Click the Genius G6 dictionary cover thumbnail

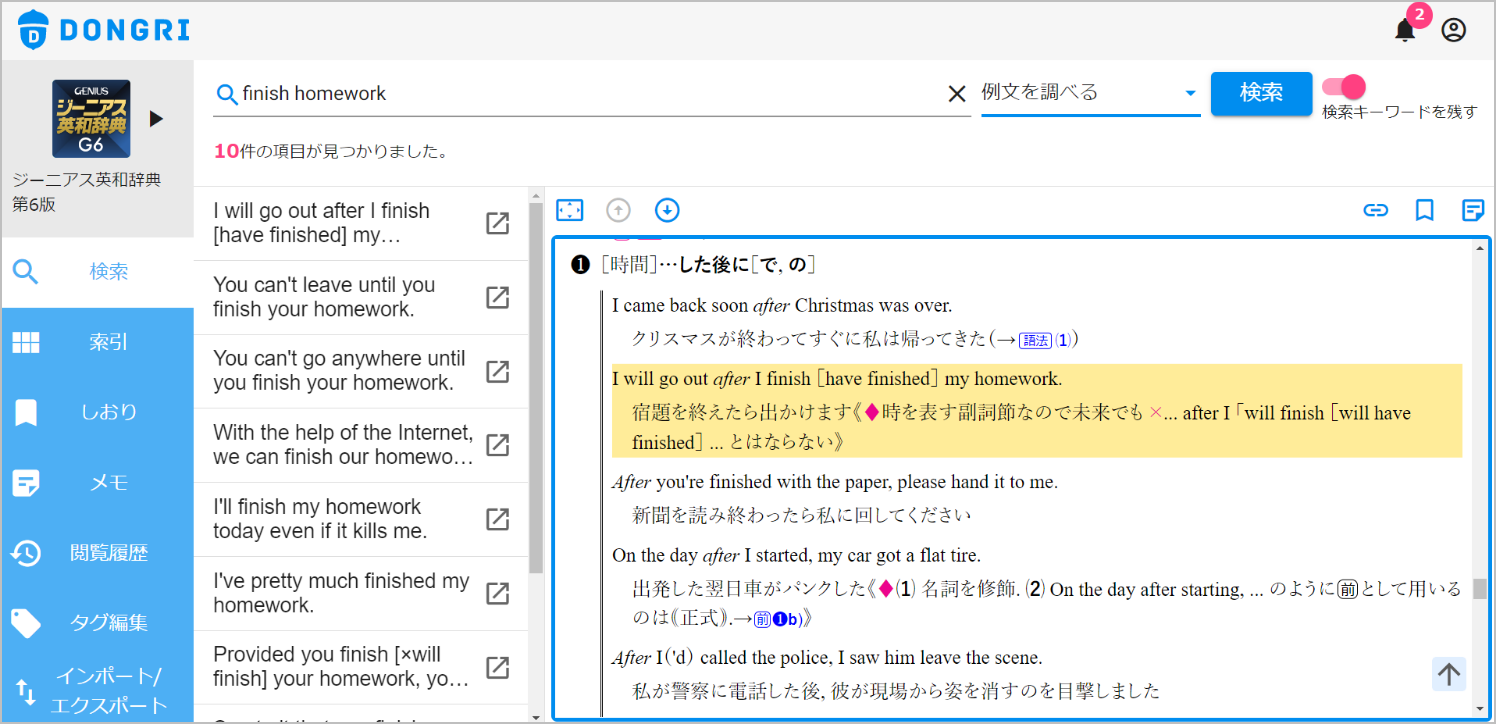pyautogui.click(x=91, y=118)
